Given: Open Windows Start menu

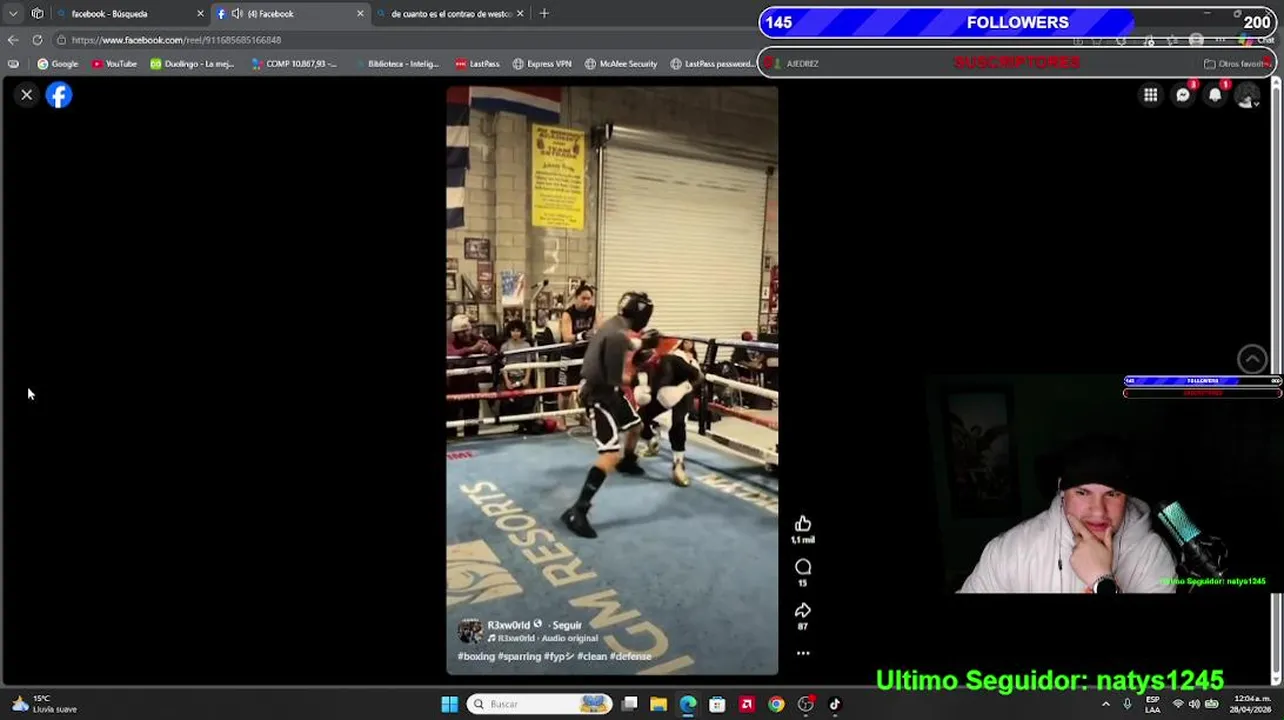Looking at the screenshot, I should [450, 704].
